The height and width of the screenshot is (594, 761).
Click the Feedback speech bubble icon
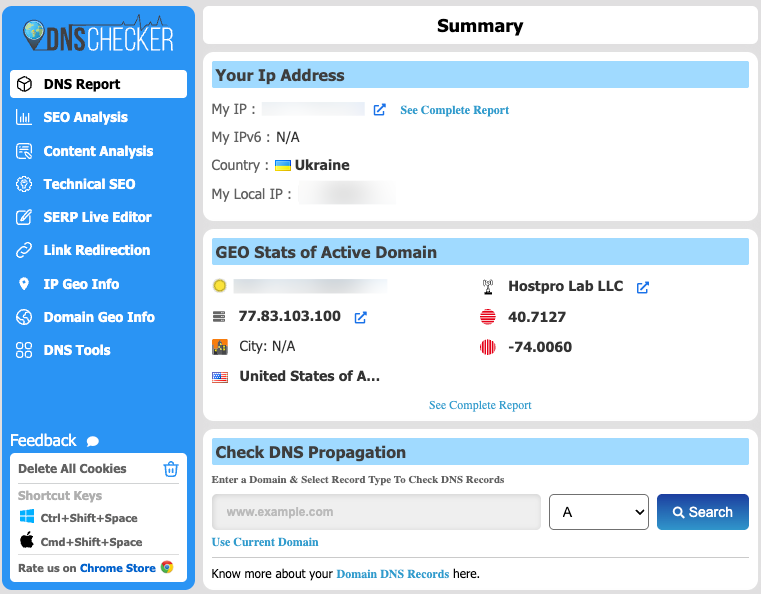93,441
